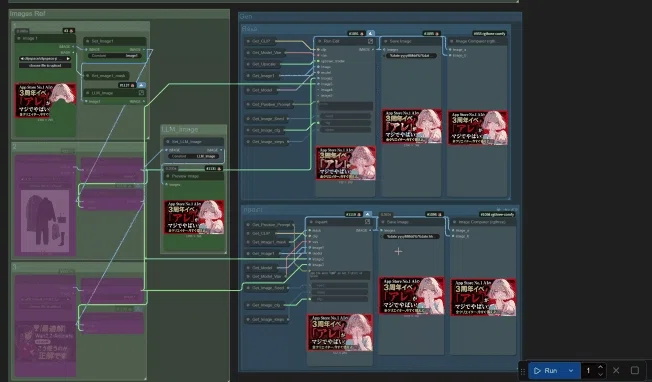Click the blue badge icon above LLM_Image node

141,85
